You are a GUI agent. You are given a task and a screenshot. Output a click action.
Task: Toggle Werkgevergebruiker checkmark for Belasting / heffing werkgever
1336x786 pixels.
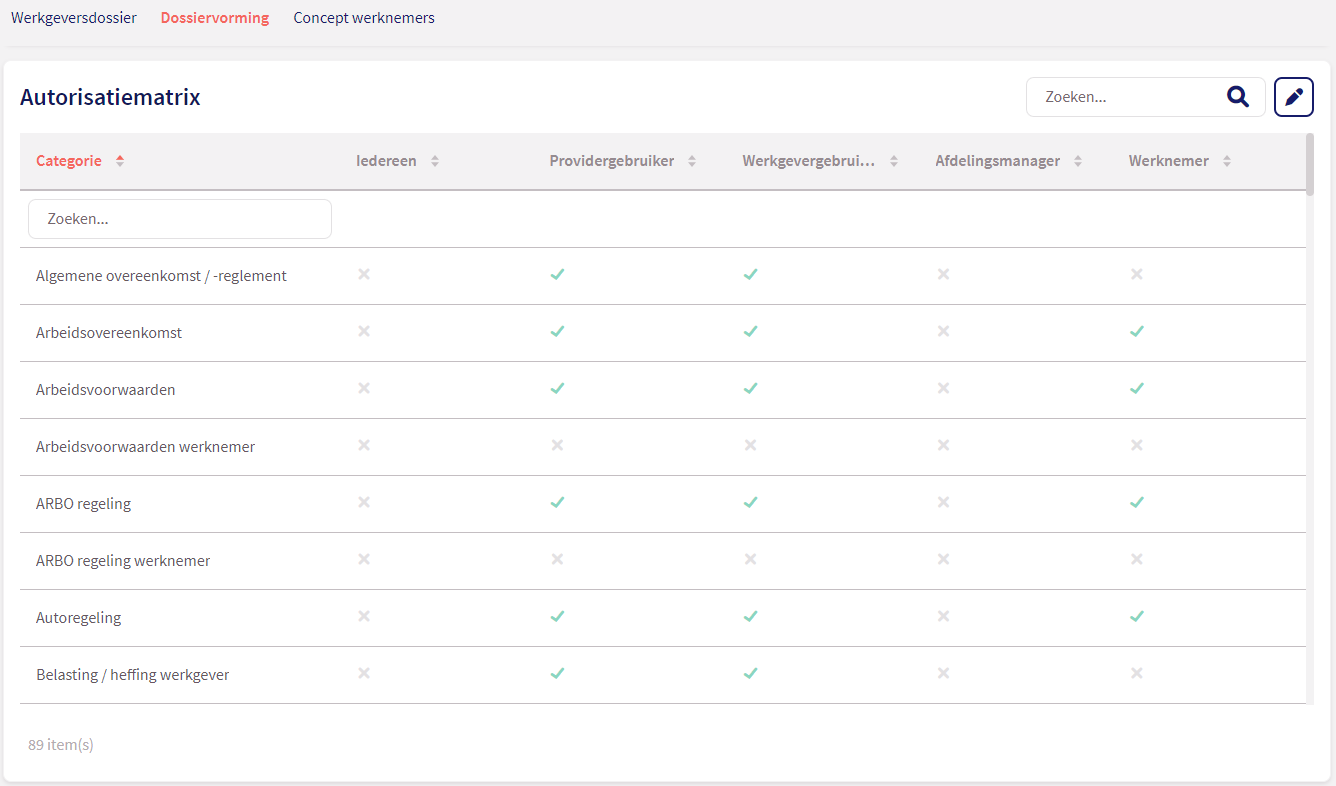click(x=750, y=673)
